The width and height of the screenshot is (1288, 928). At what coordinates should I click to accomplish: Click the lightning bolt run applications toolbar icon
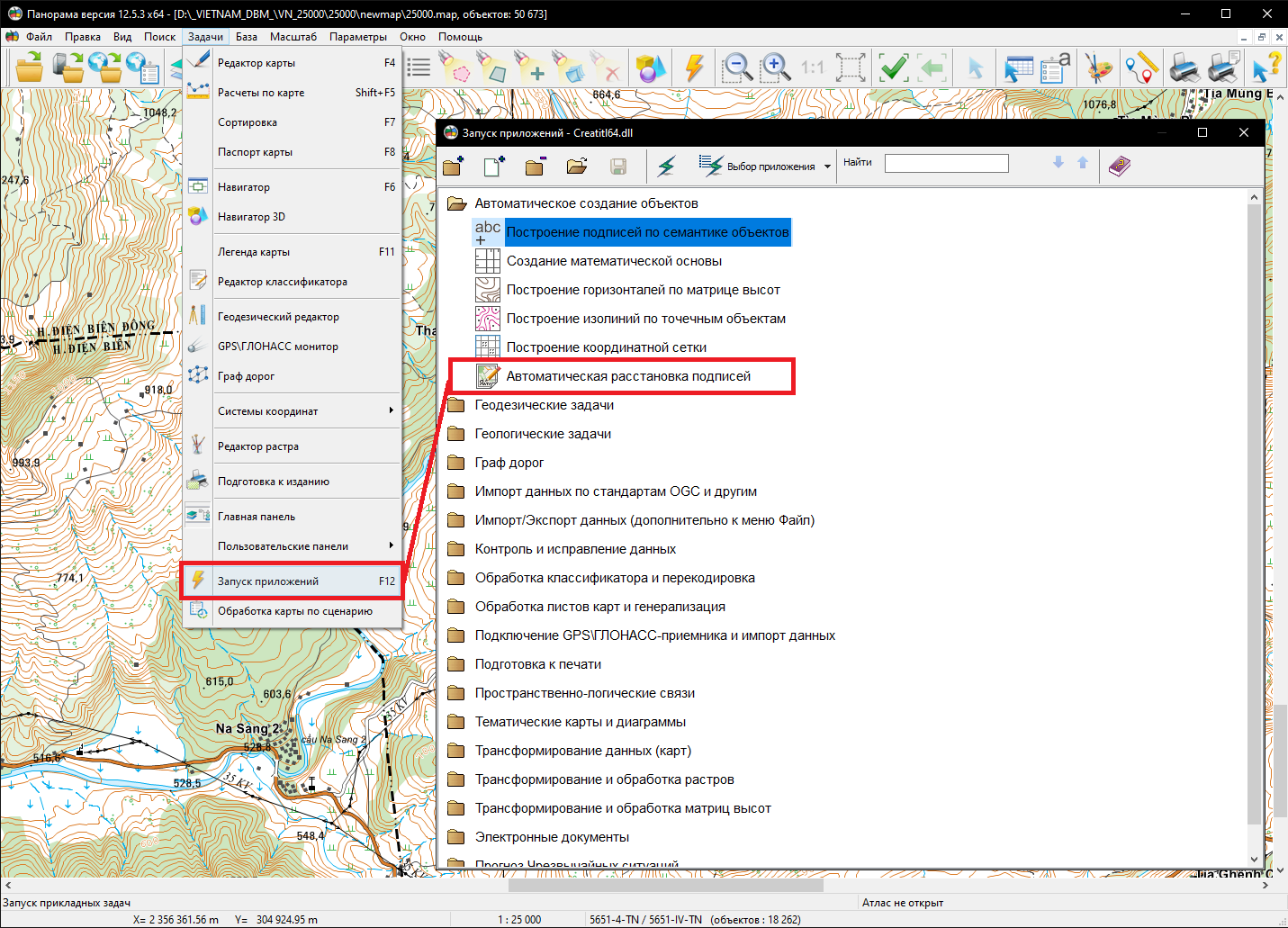click(x=694, y=68)
